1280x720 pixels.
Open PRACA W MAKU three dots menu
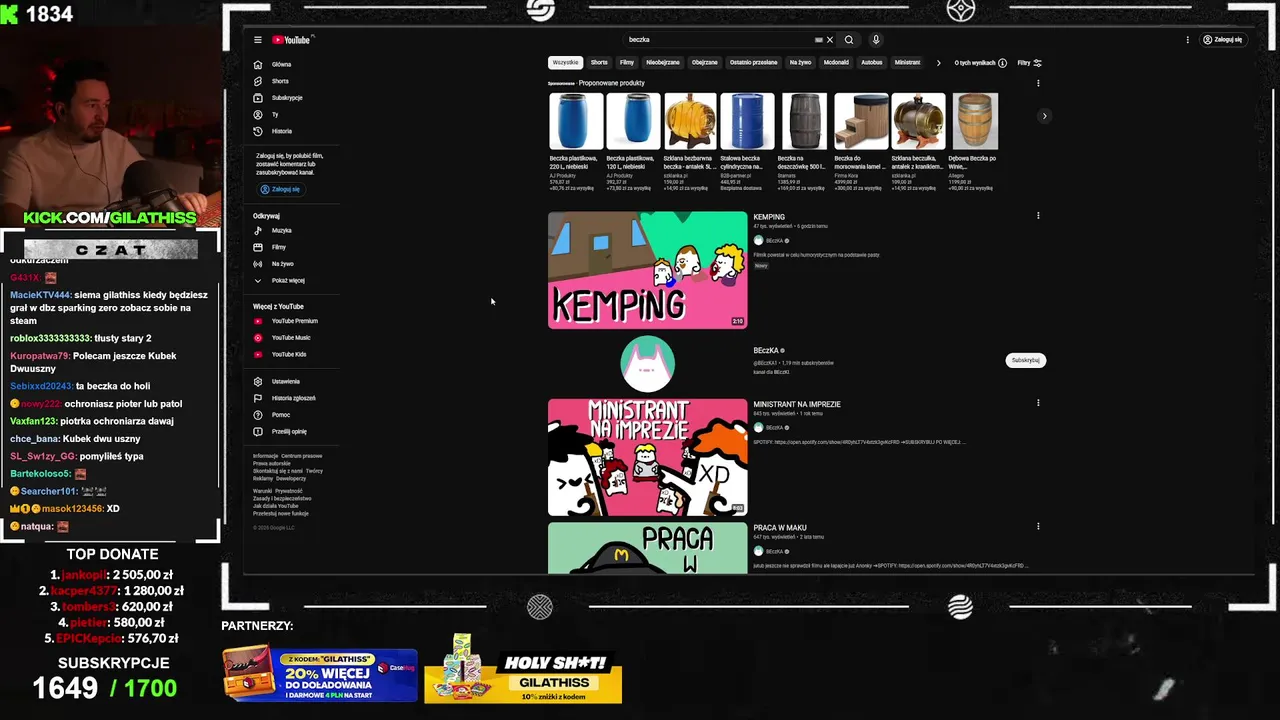(1038, 526)
